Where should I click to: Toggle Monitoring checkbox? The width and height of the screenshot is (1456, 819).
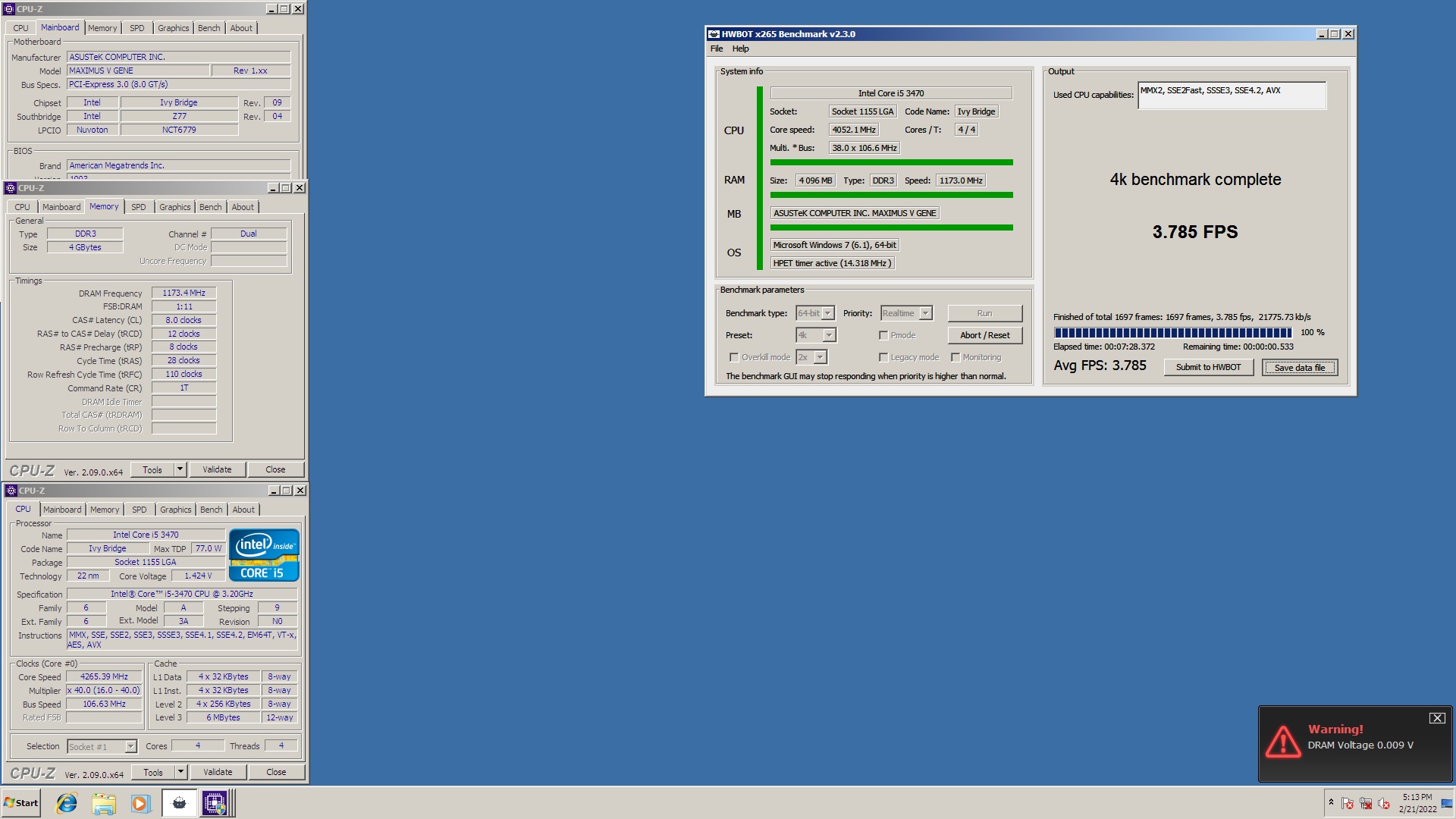point(955,357)
